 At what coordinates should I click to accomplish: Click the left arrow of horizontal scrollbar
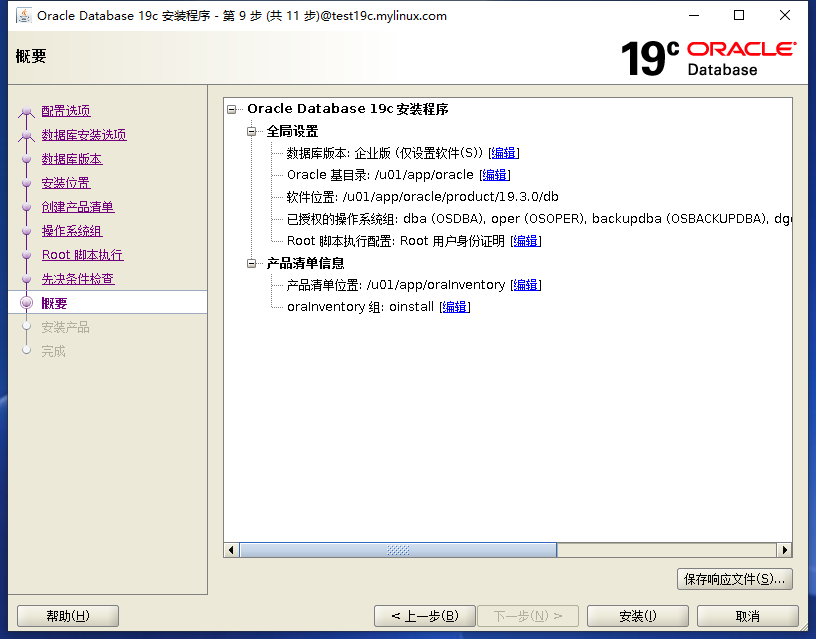[x=232, y=549]
